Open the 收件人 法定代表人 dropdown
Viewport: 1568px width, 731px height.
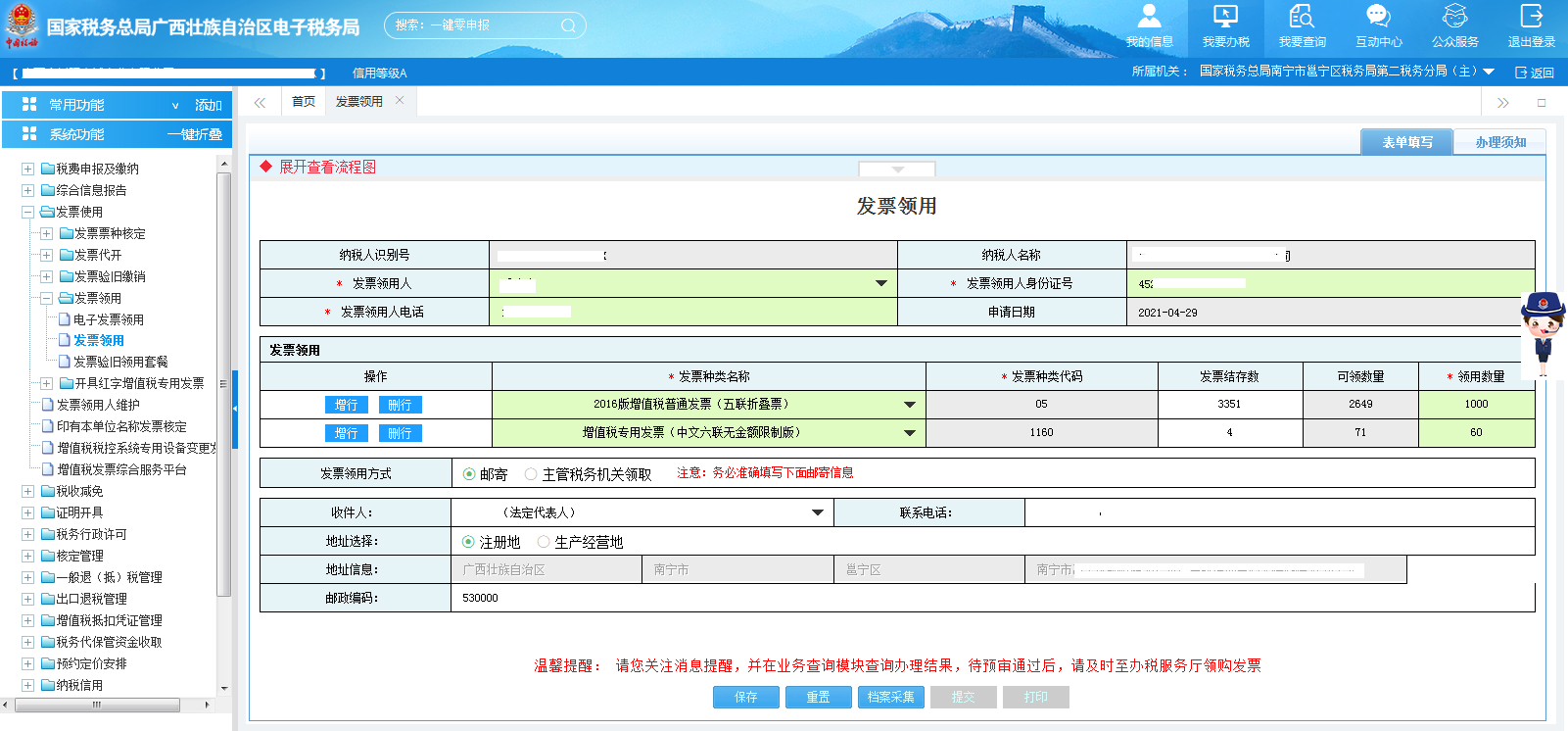[x=817, y=512]
